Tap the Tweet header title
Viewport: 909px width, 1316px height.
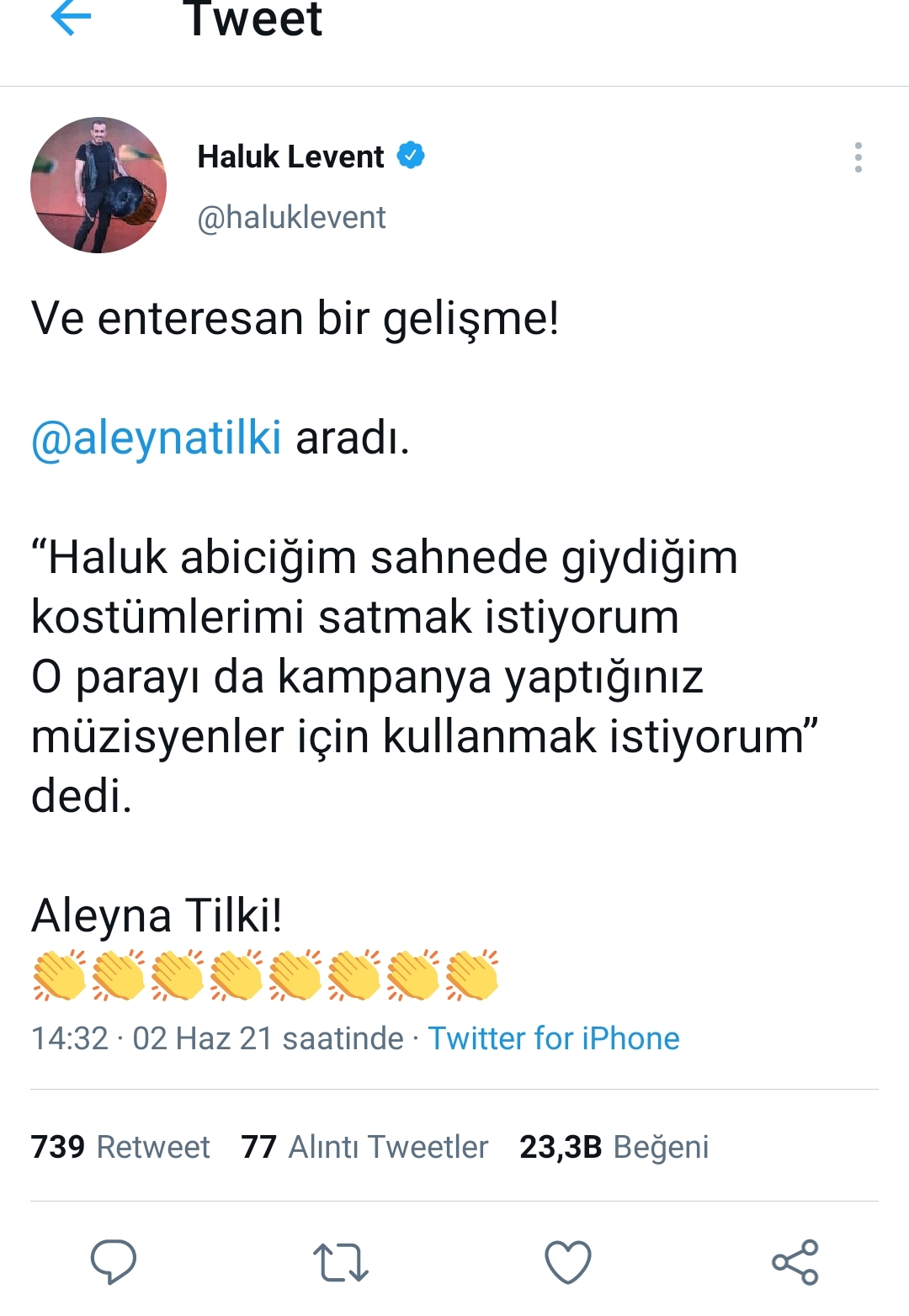pos(252,20)
